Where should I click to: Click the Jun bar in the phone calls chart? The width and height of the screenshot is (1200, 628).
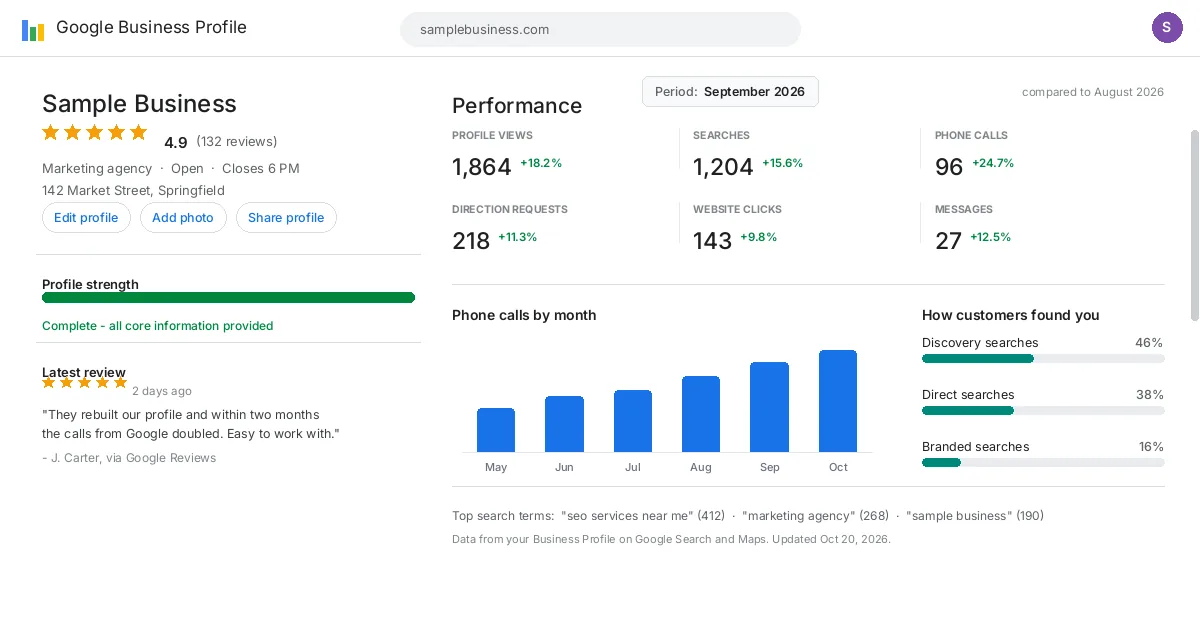point(564,424)
